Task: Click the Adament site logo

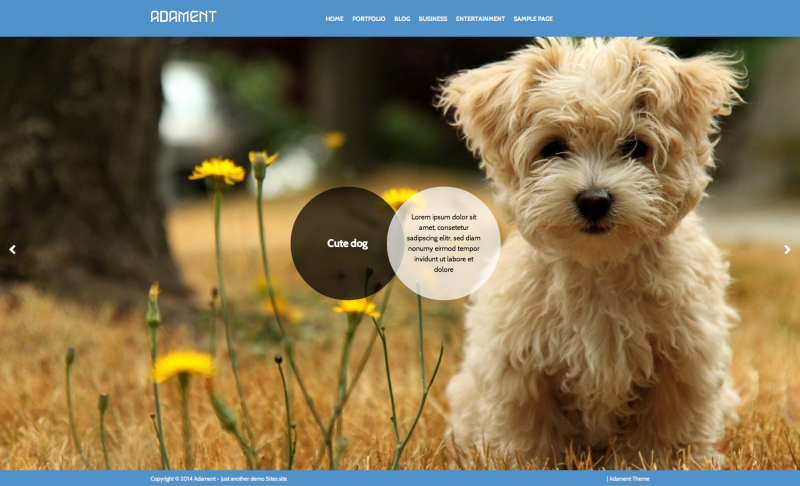Action: (x=183, y=17)
